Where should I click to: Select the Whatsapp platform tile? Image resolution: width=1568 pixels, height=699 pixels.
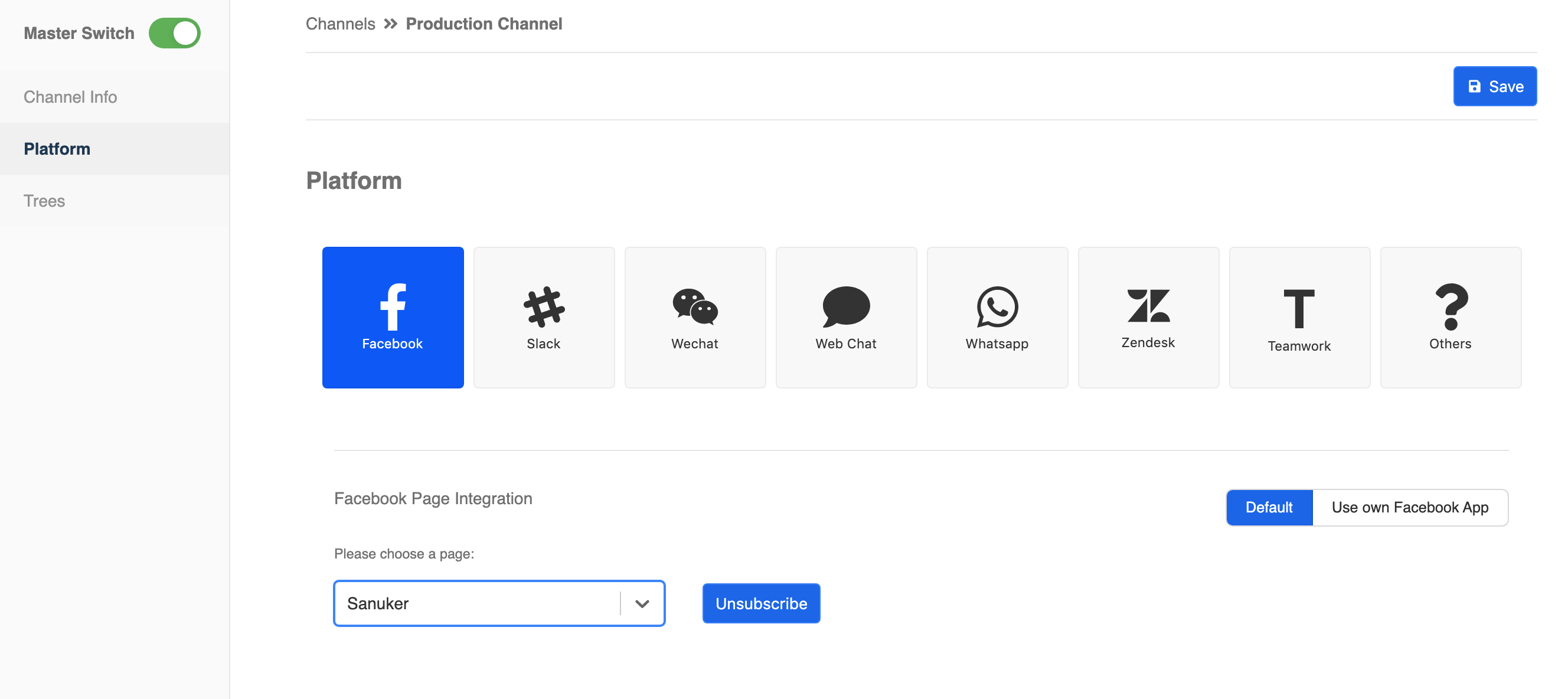[997, 317]
